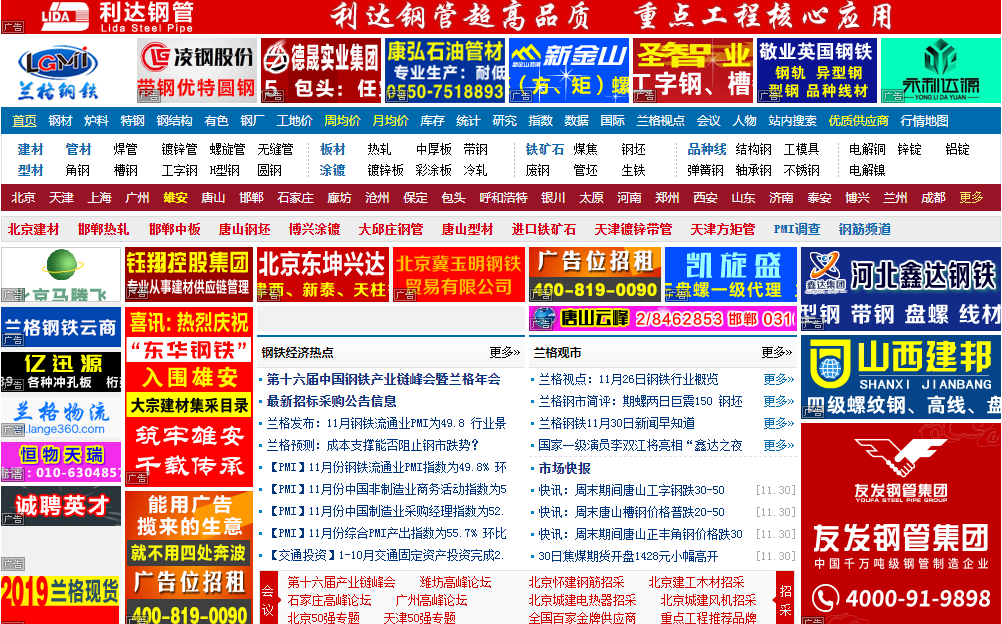Click 更多» next to 11月26日钢铁行业概览
This screenshot has width=1002, height=624.
pos(778,380)
